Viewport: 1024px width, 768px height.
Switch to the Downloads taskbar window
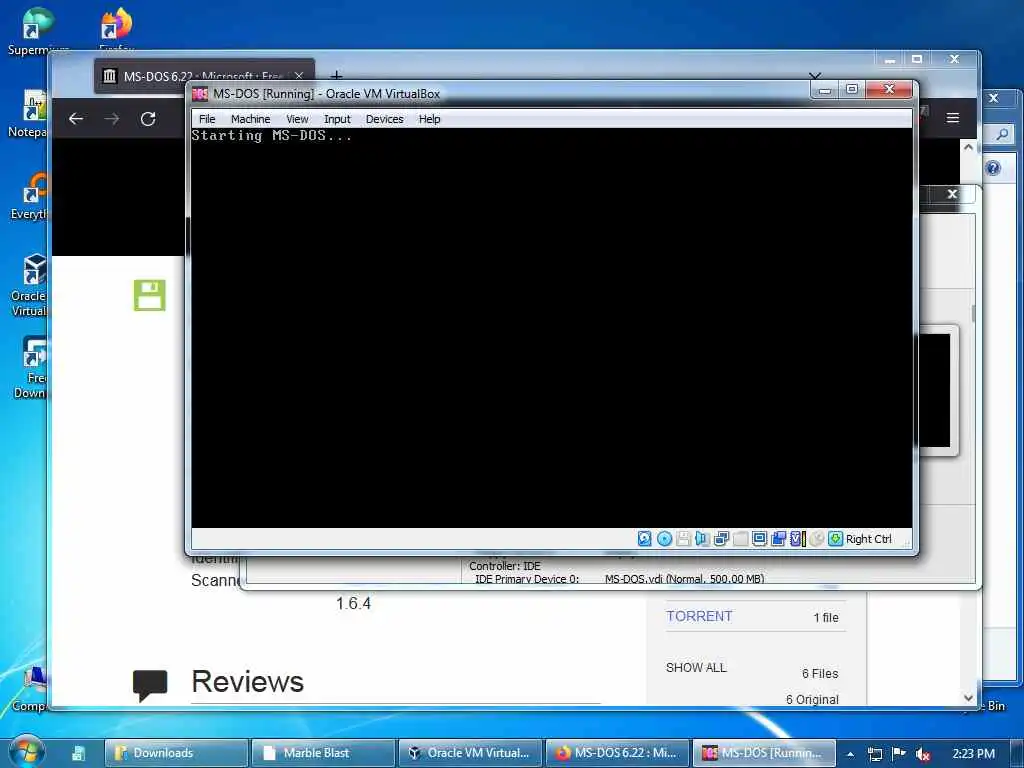[176, 753]
